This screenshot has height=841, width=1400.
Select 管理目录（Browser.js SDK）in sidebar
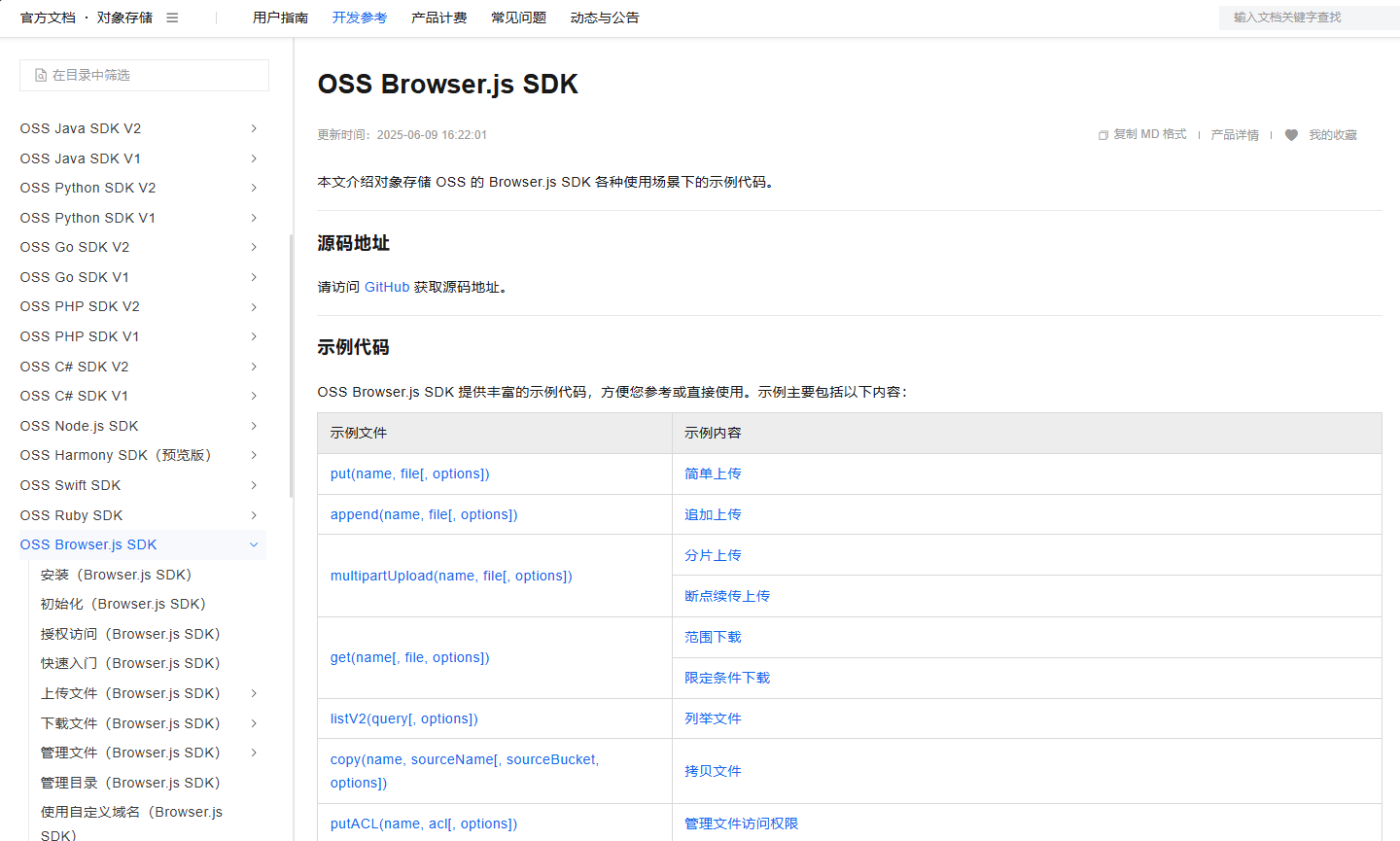(130, 783)
